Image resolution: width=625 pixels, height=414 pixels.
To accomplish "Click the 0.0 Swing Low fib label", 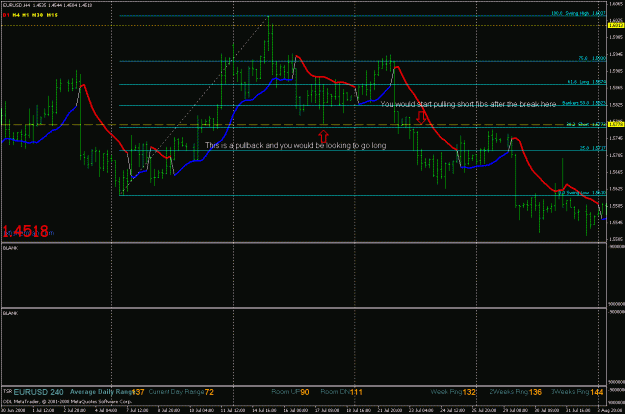I will click(582, 192).
